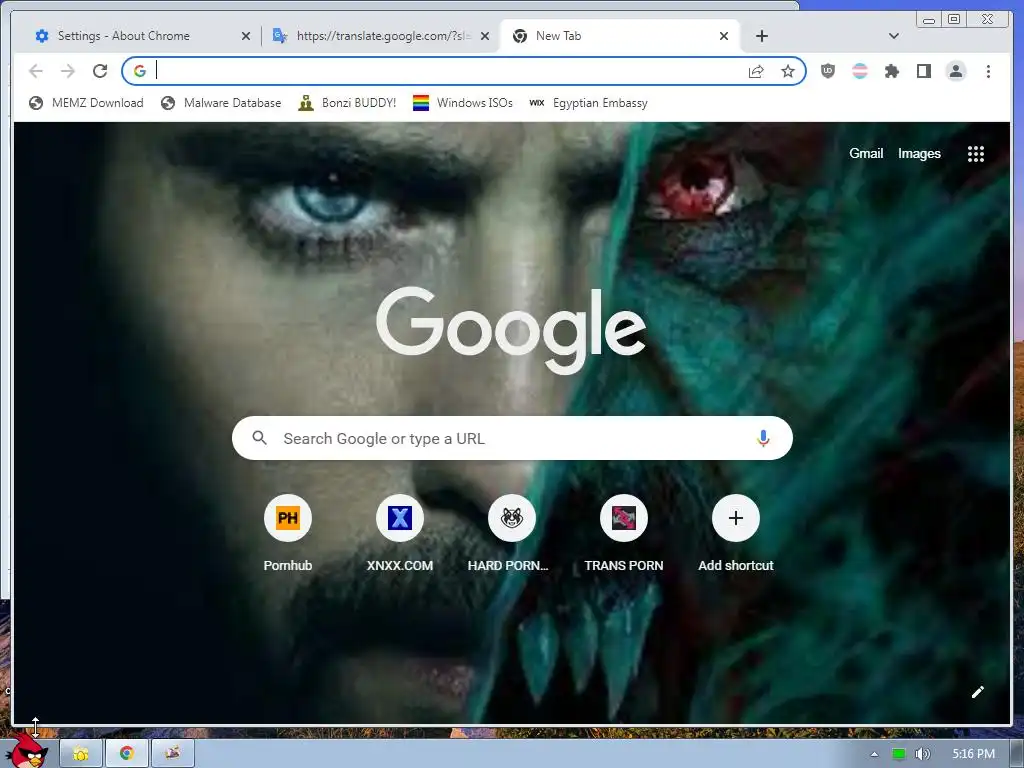Open the Bonzi BUDDY! bookmark
Image resolution: width=1024 pixels, height=768 pixels.
pyautogui.click(x=347, y=103)
